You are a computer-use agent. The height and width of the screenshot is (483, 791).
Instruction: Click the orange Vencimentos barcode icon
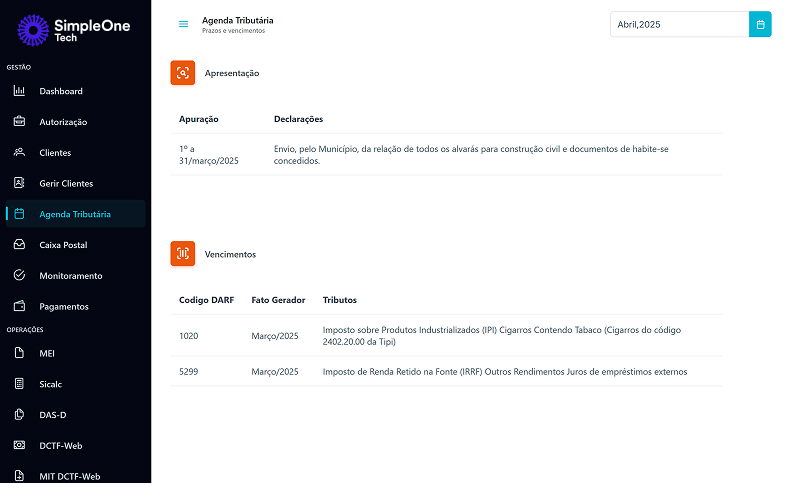pos(183,254)
